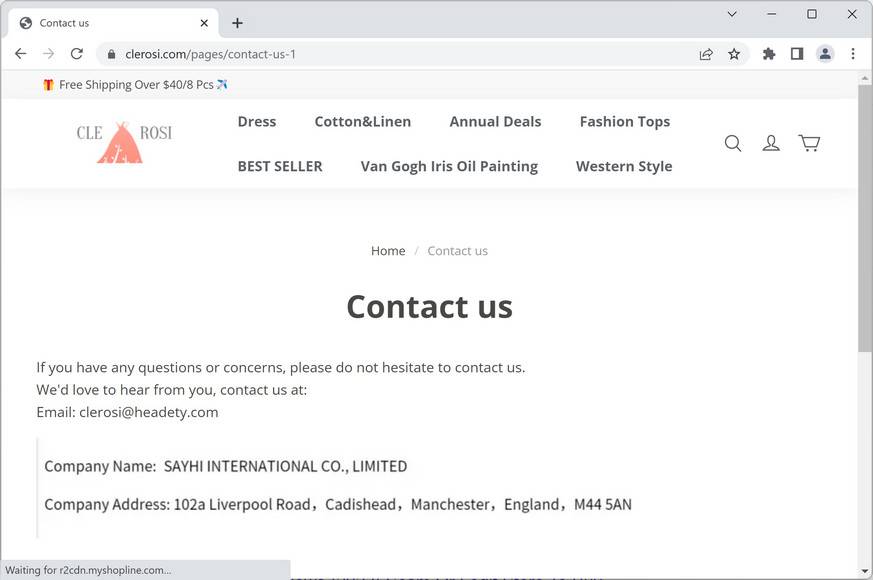Share this page icon in address bar
The width and height of the screenshot is (873, 580).
click(x=706, y=54)
